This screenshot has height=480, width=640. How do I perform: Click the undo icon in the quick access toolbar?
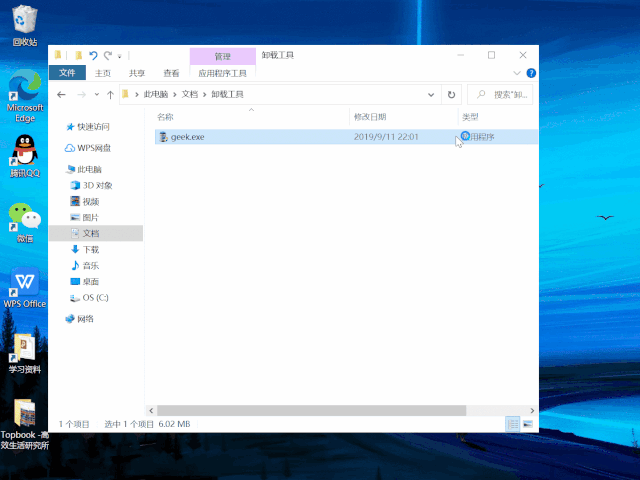point(93,56)
